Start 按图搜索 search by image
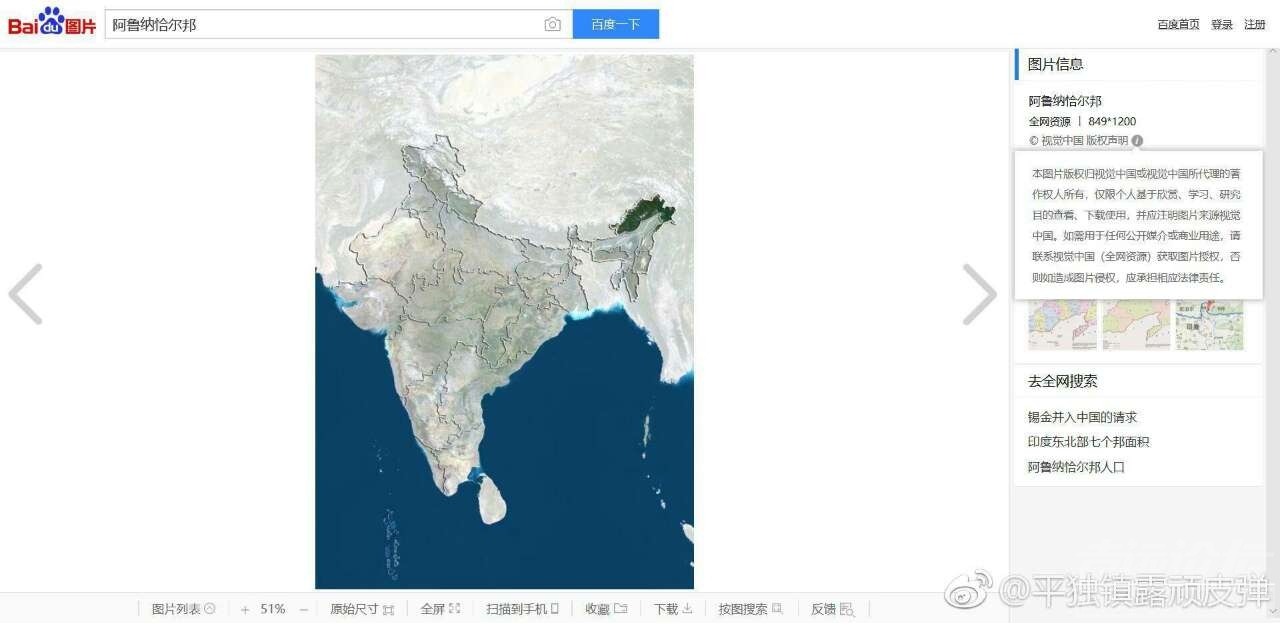The height and width of the screenshot is (623, 1280). click(750, 609)
